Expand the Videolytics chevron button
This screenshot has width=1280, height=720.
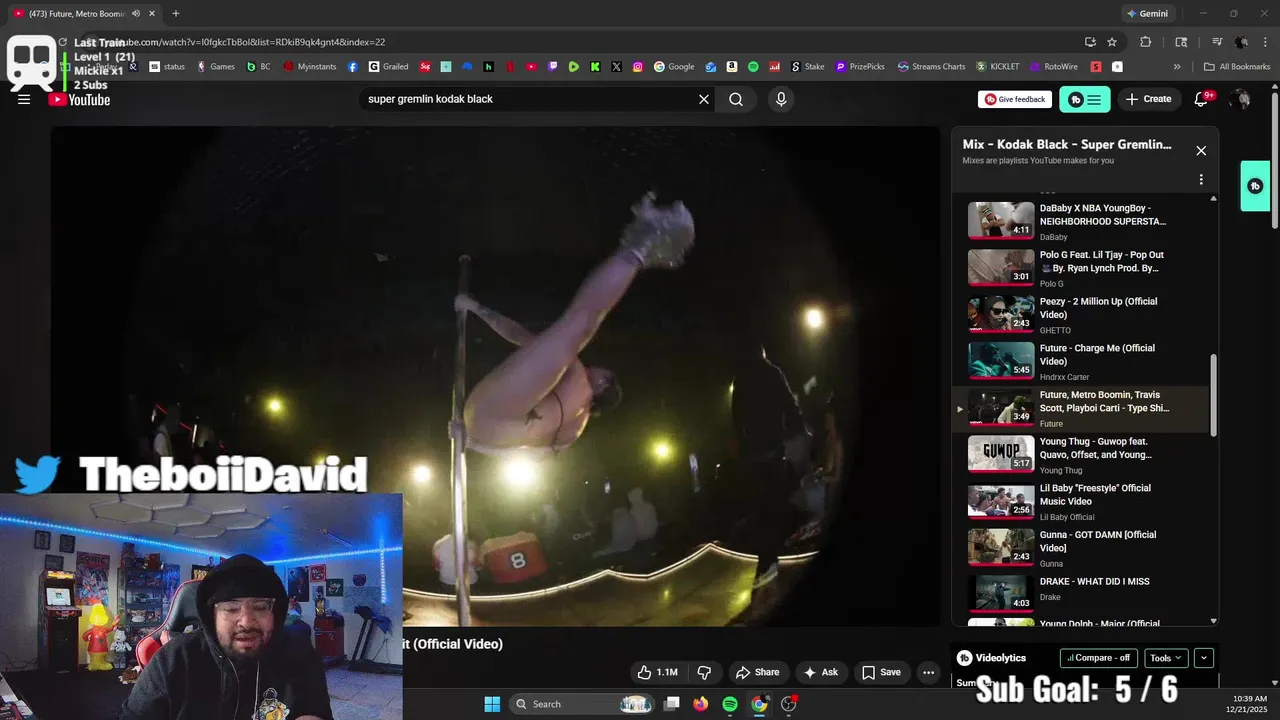pos(1204,658)
